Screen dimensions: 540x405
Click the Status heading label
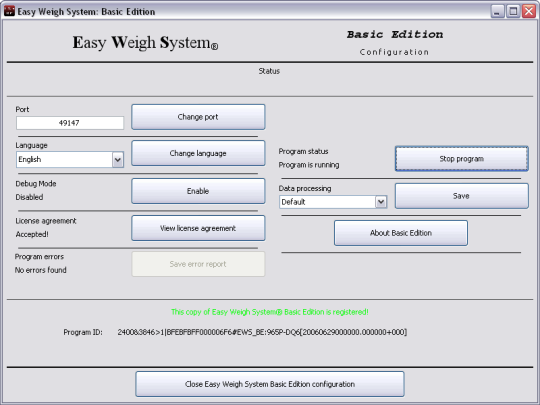269,71
